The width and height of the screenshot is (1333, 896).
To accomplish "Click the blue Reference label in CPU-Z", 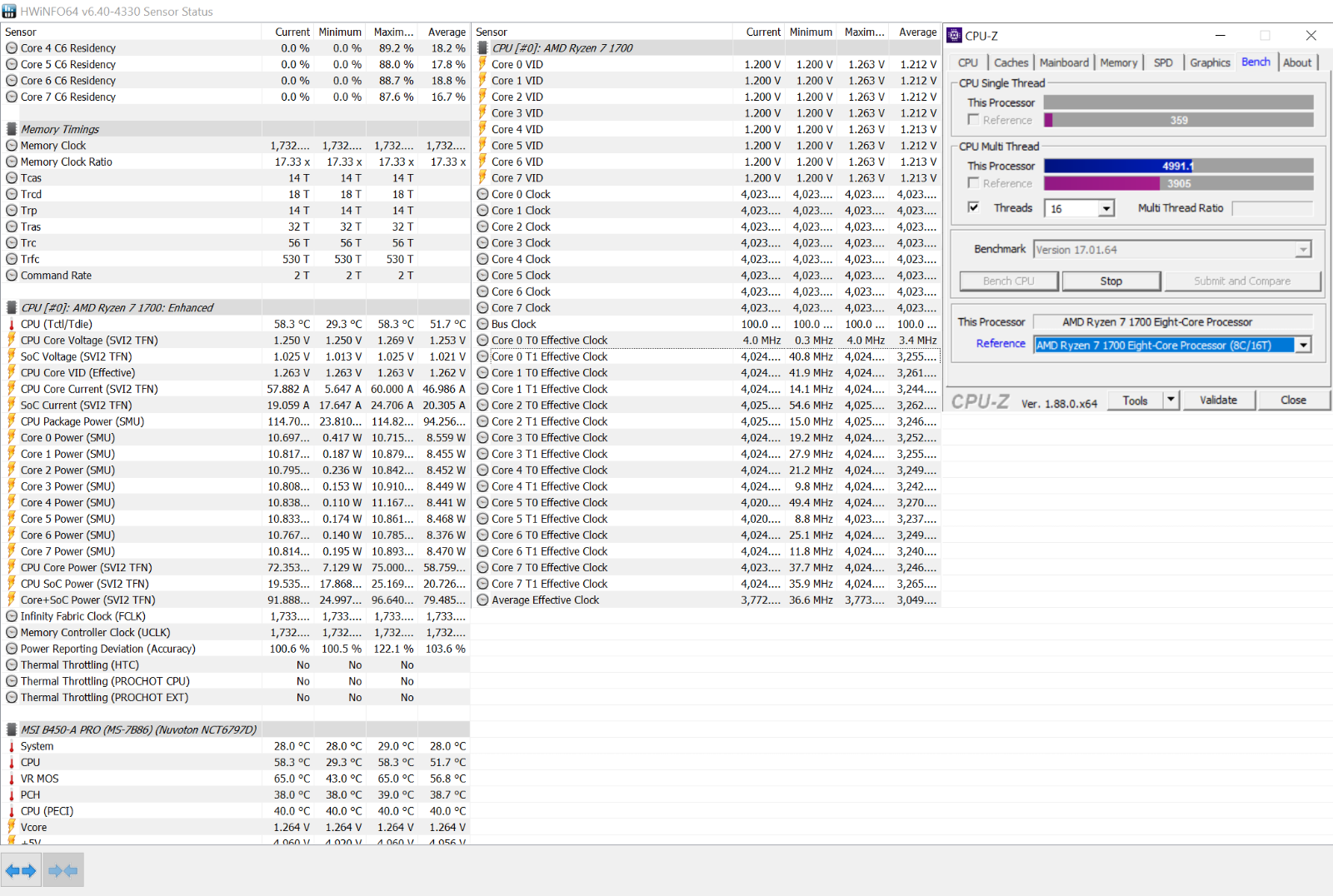I will [x=1001, y=344].
